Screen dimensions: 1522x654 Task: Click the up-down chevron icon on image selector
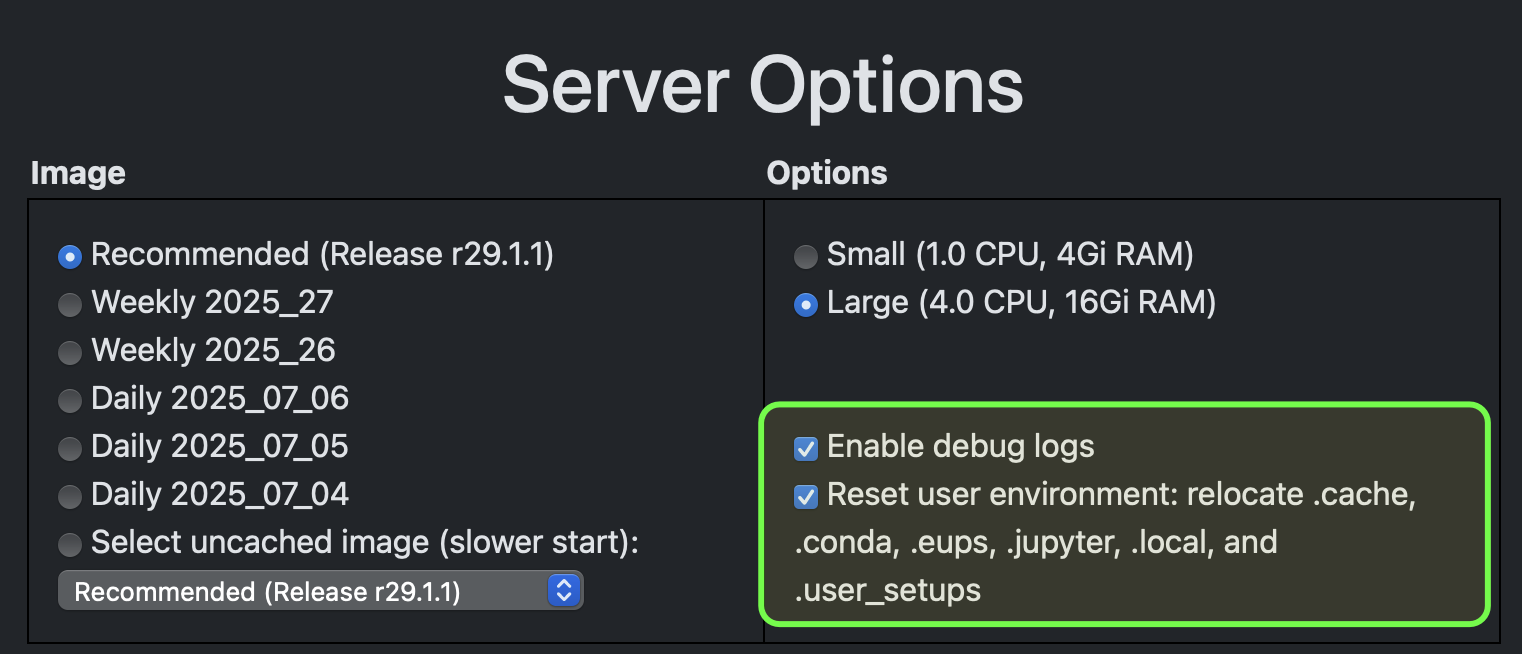(x=564, y=590)
